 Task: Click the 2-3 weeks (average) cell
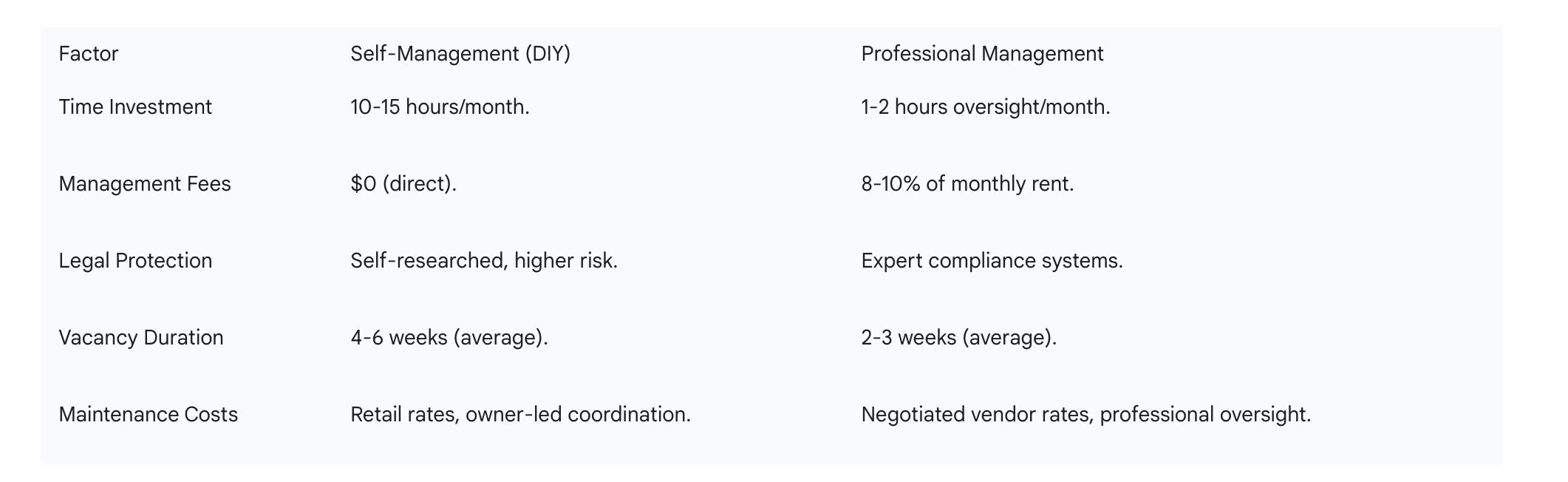(x=958, y=338)
